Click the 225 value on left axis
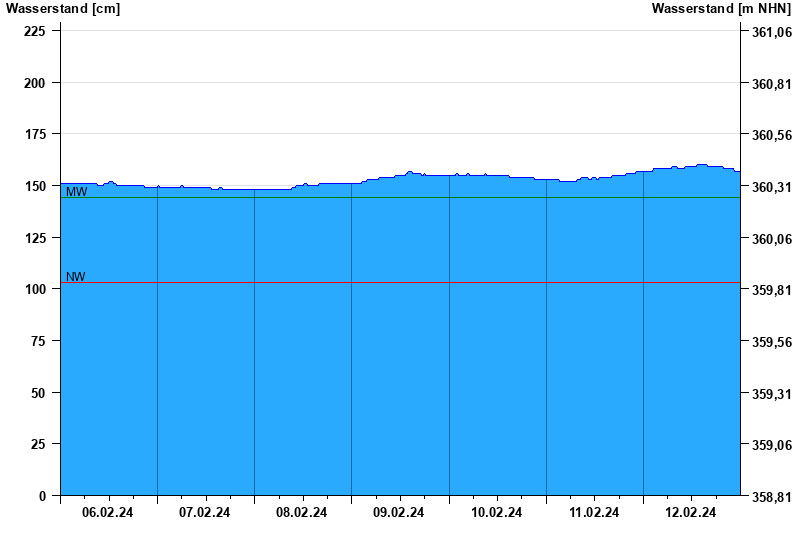Screen dimensions: 800x550 coord(35,31)
